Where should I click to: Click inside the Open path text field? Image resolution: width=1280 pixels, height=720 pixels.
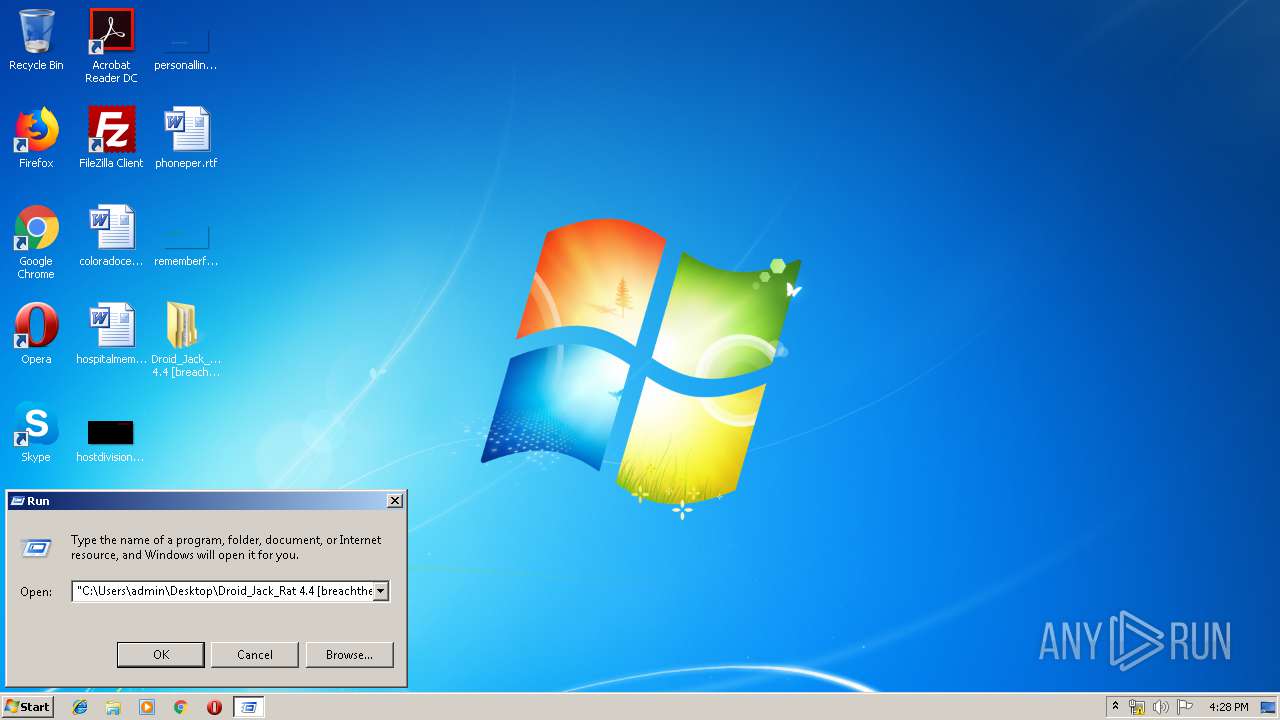[x=223, y=591]
